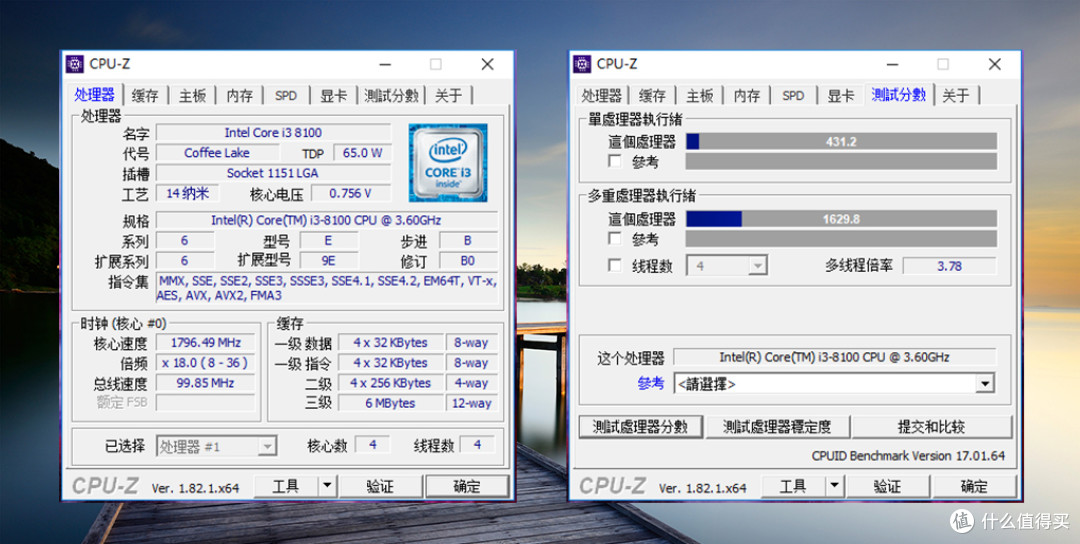Viewport: 1080px width, 544px height.
Task: Click the 三级 cache value 6 MBytes
Action: [x=391, y=404]
